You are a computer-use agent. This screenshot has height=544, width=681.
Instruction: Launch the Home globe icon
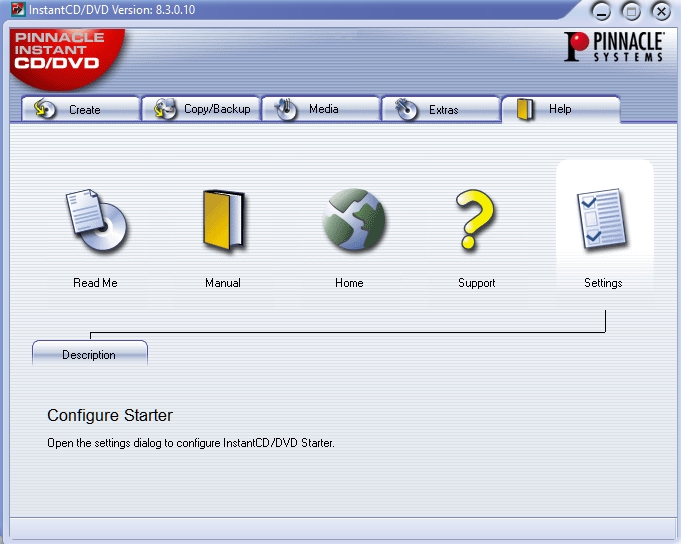[x=354, y=219]
